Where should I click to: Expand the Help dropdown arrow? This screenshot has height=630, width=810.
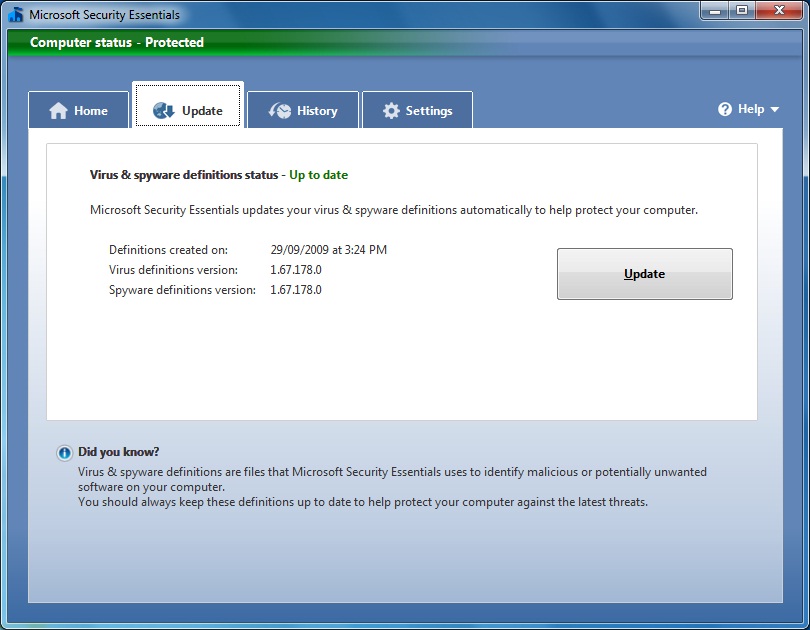click(774, 109)
